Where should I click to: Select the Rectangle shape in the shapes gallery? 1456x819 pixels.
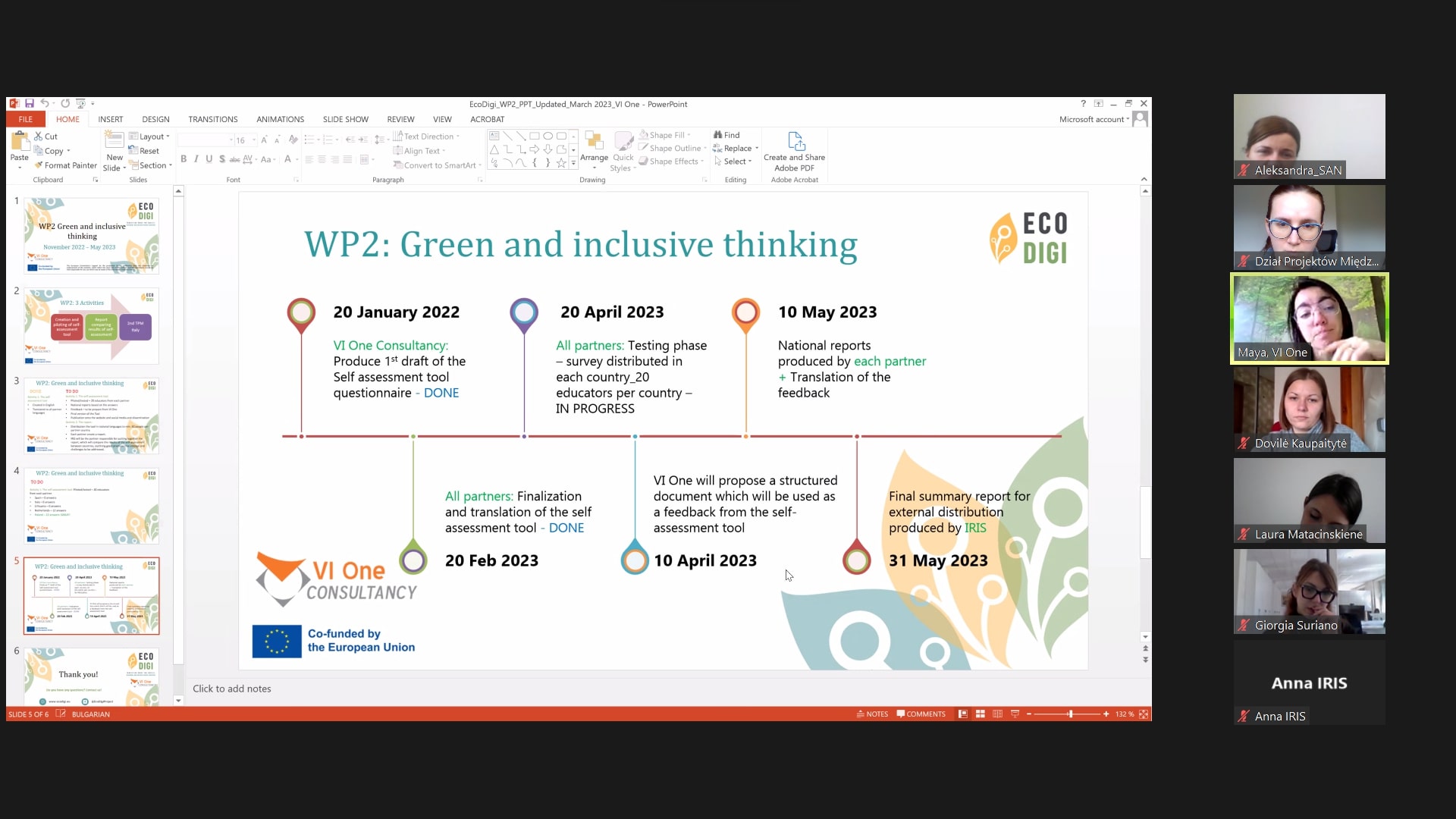coord(535,136)
